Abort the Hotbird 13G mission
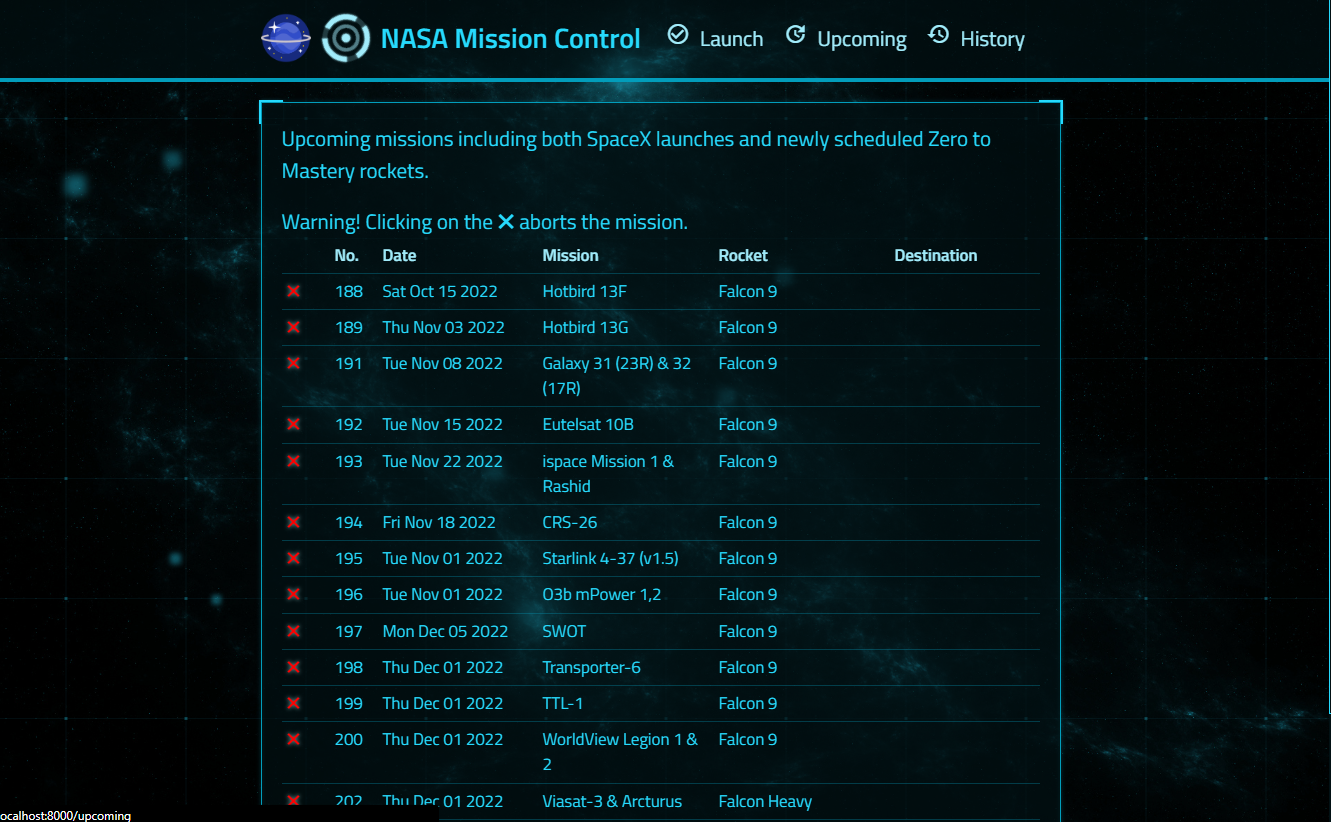 tap(294, 327)
